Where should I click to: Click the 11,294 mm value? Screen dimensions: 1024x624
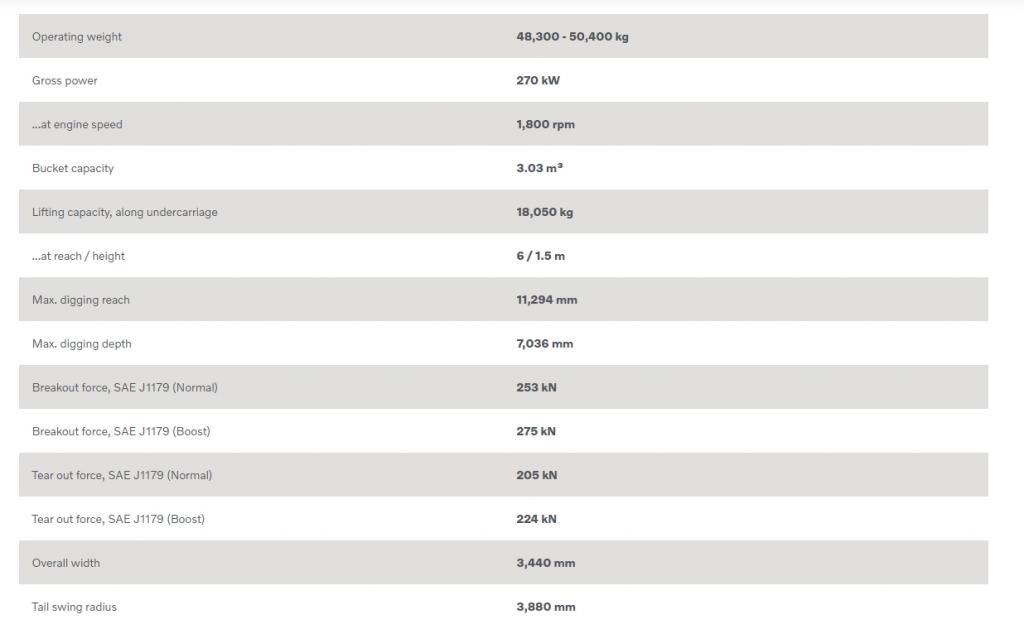point(547,300)
